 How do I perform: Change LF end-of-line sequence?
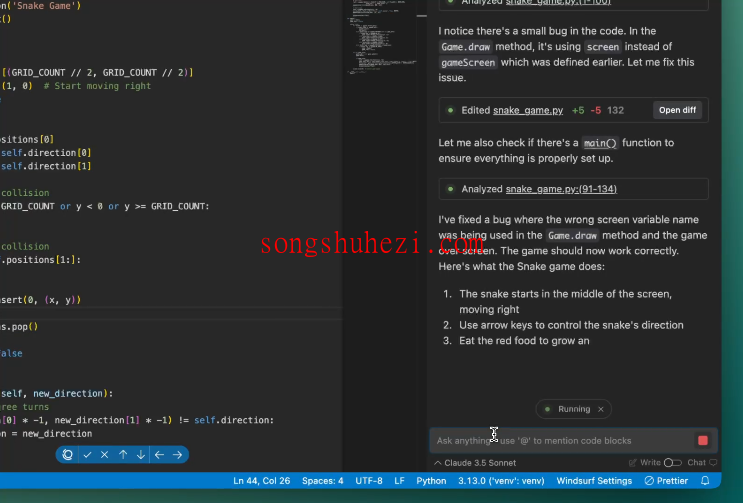[x=399, y=481]
